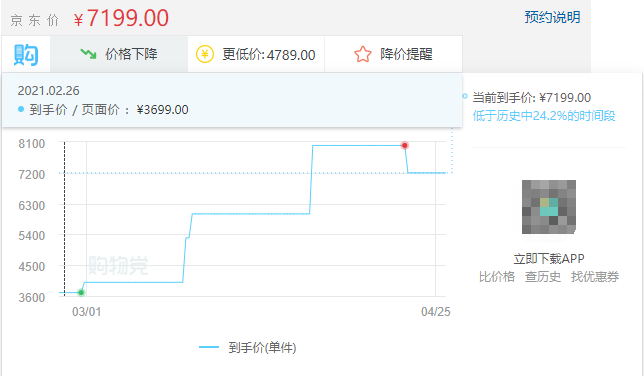Open the 更低价:4789.00 lower price tab
Viewport: 644px width, 376px height.
(256, 54)
